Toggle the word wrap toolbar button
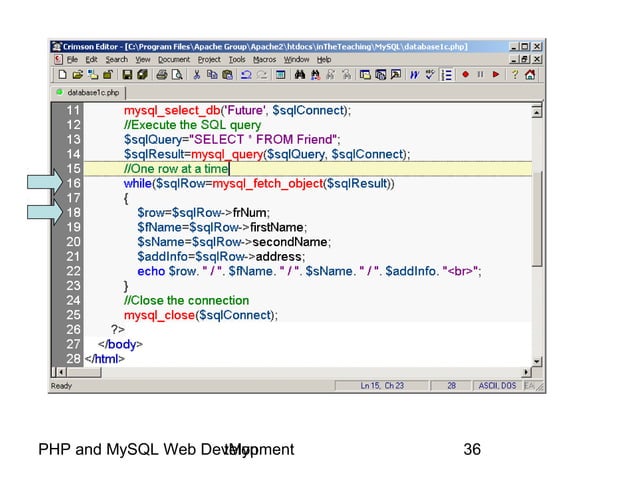 coord(415,74)
